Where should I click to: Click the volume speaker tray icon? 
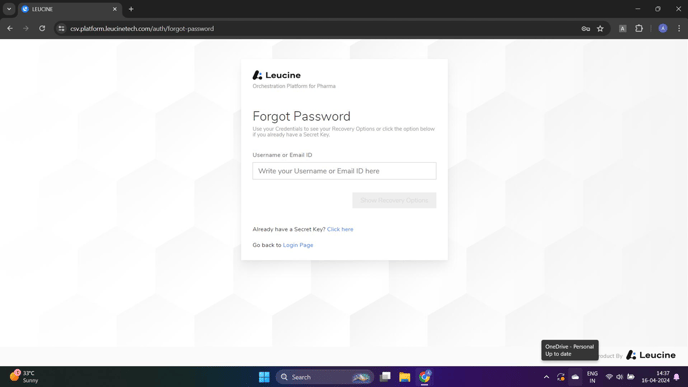[620, 377]
